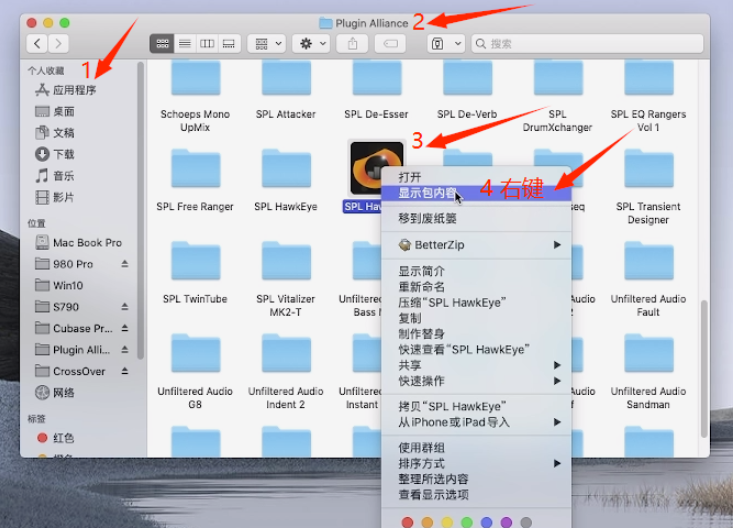Choose 重新命名 from the context menu
The image size is (733, 528).
[476, 287]
